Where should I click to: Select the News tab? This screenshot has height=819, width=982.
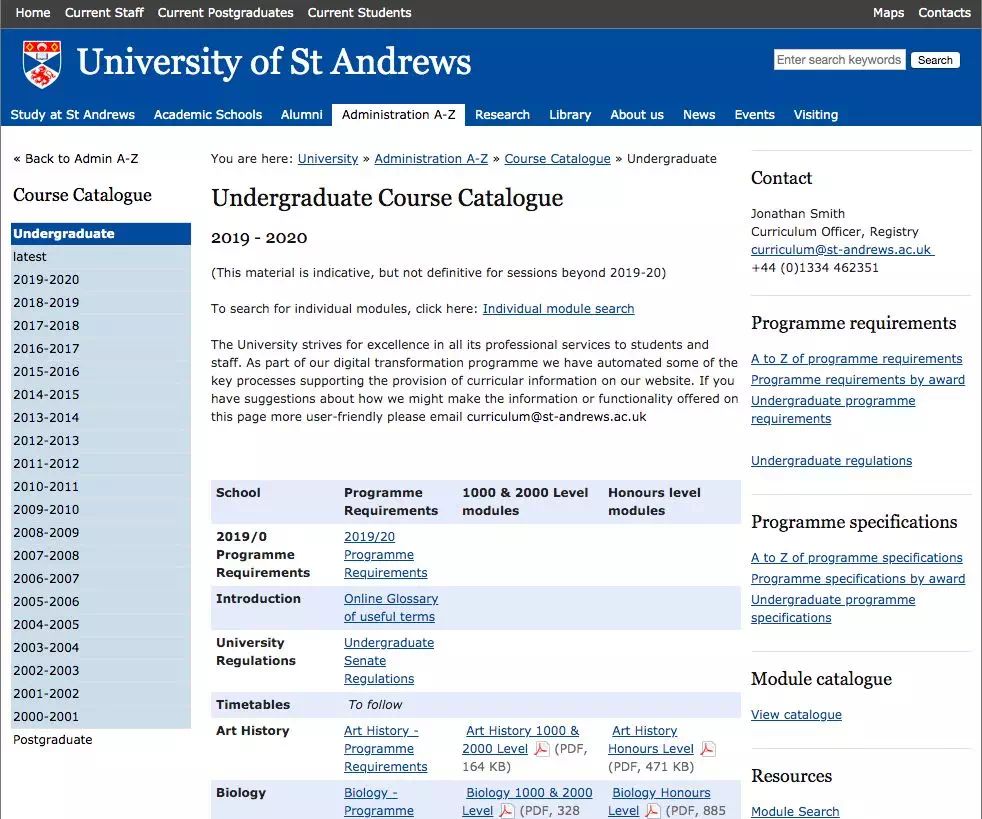(699, 115)
